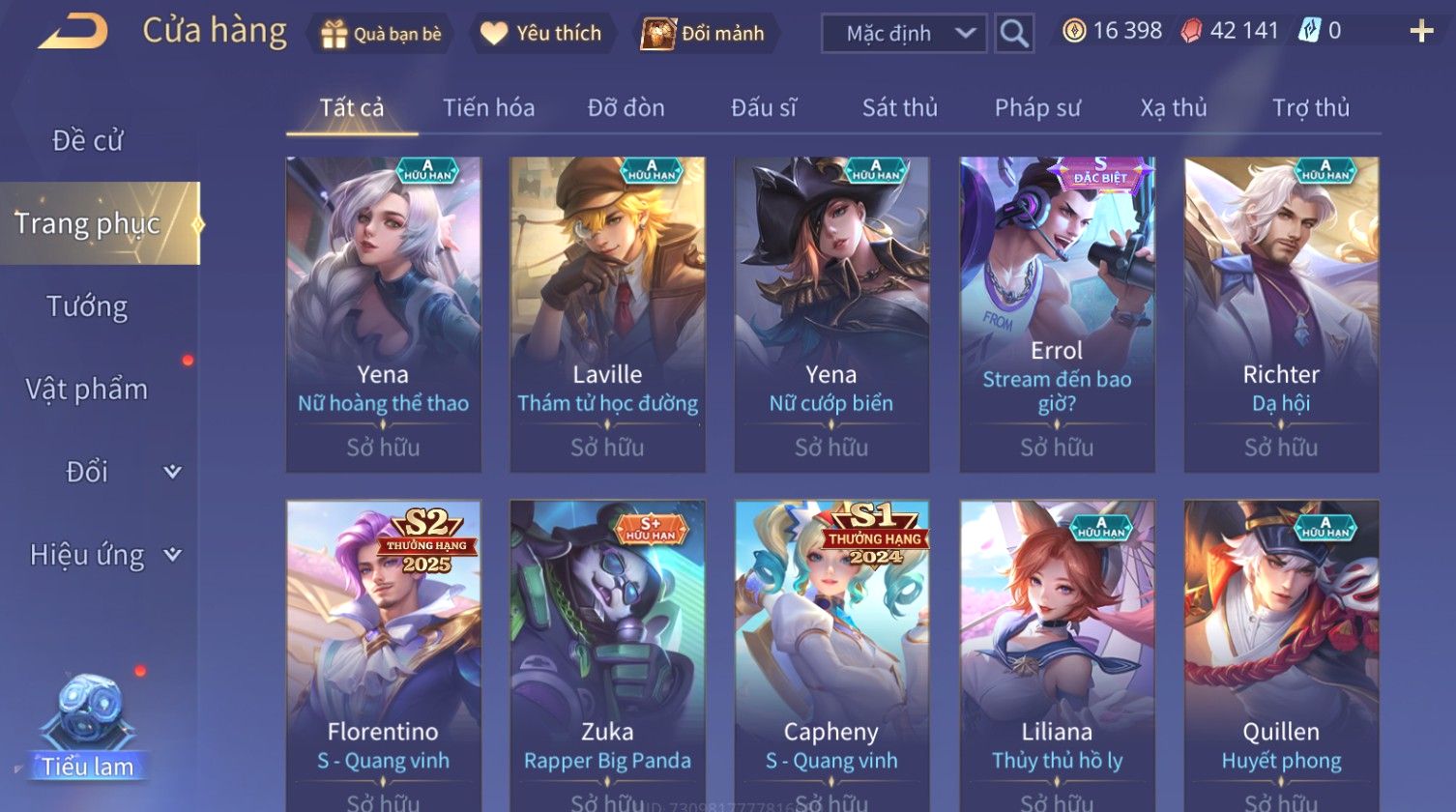Select Errol Stream đến bao giờ skin

[1057, 315]
